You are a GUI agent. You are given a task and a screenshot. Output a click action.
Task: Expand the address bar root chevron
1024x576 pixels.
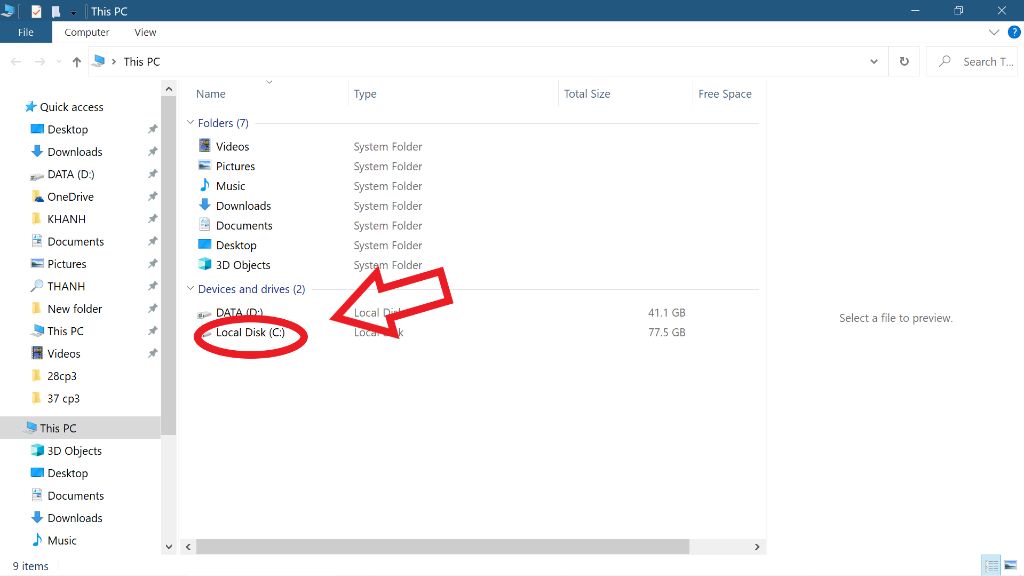point(114,61)
